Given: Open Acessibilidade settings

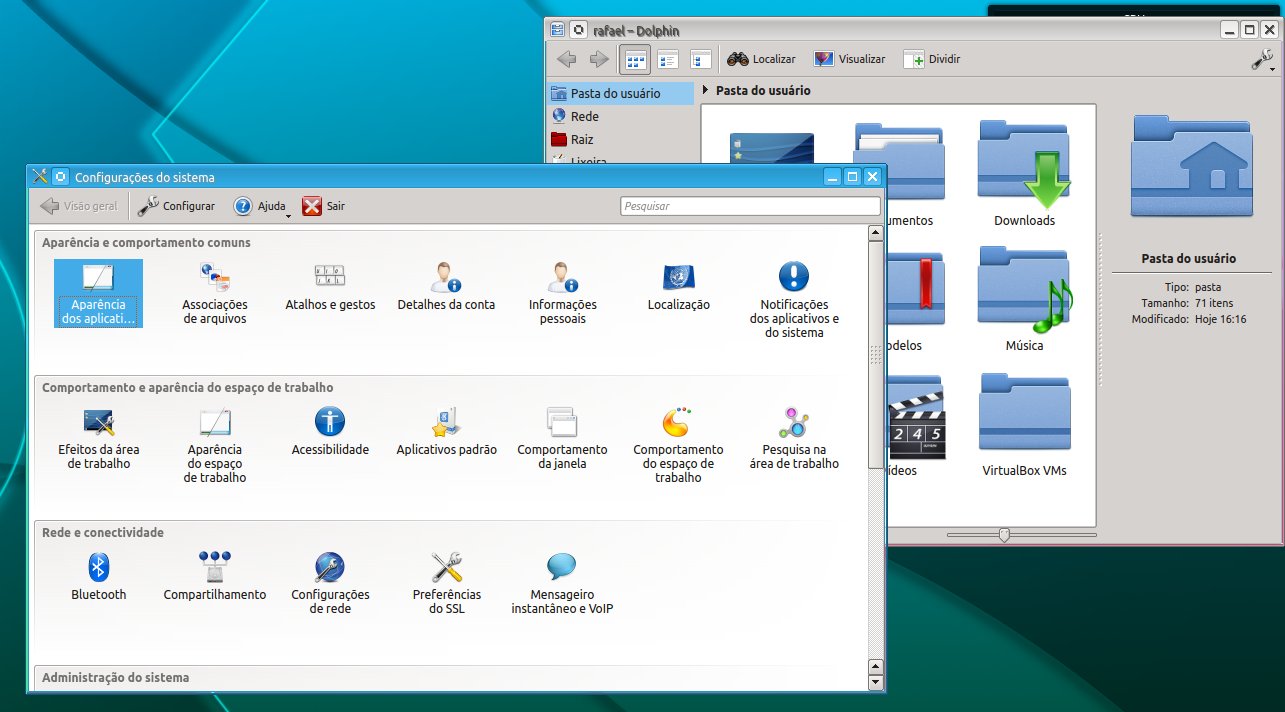Looking at the screenshot, I should (330, 433).
